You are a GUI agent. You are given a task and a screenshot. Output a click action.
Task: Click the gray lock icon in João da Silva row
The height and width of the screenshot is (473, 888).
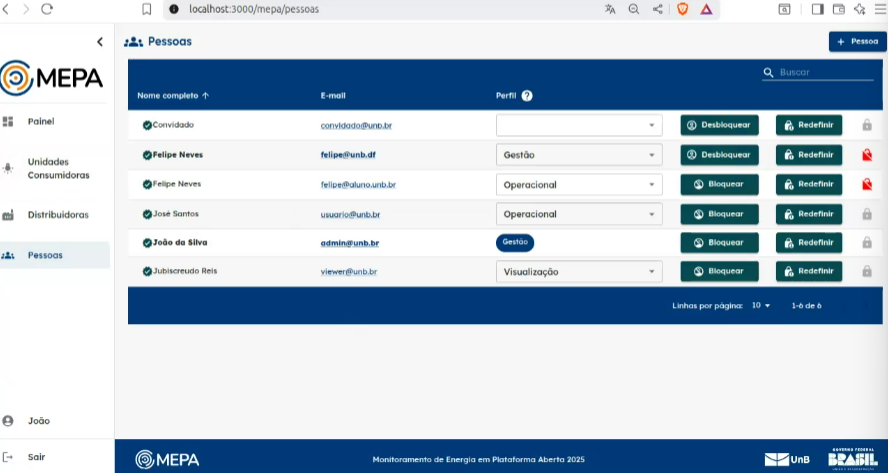point(867,242)
